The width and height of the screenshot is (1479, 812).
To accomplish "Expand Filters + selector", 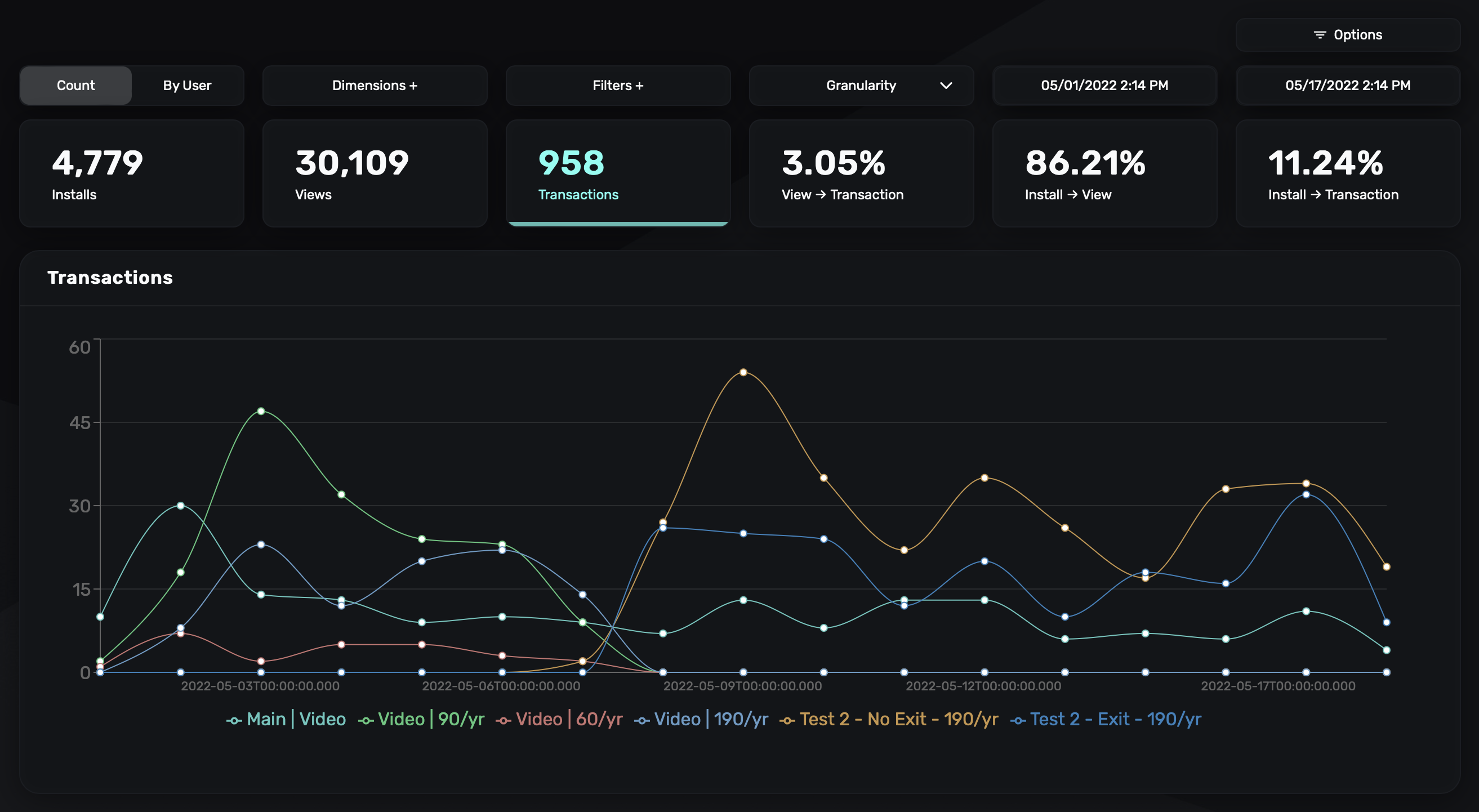I will click(x=618, y=86).
